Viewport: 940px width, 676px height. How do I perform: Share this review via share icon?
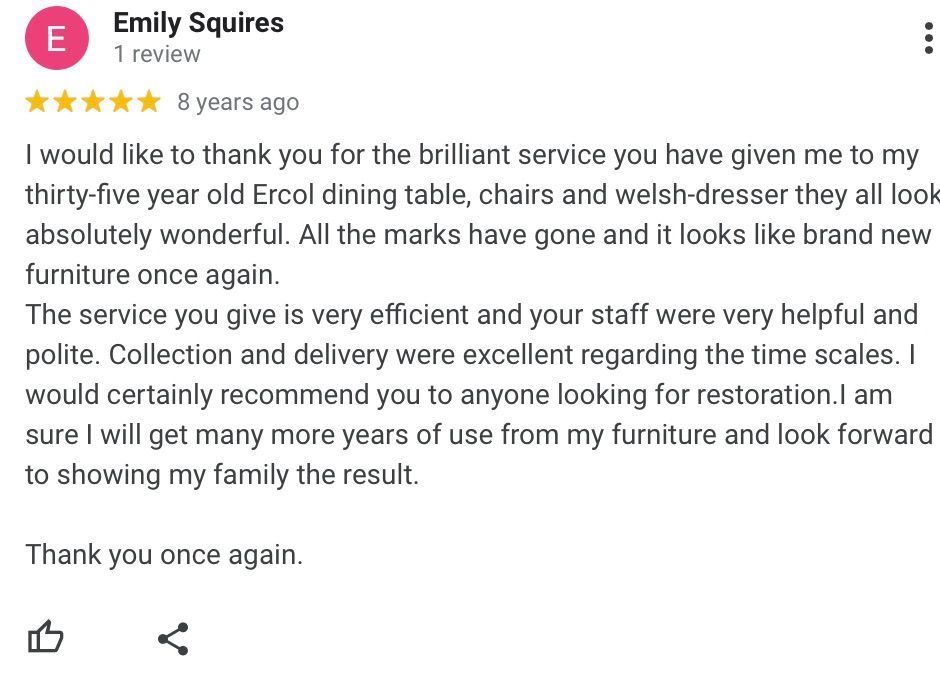tap(173, 638)
